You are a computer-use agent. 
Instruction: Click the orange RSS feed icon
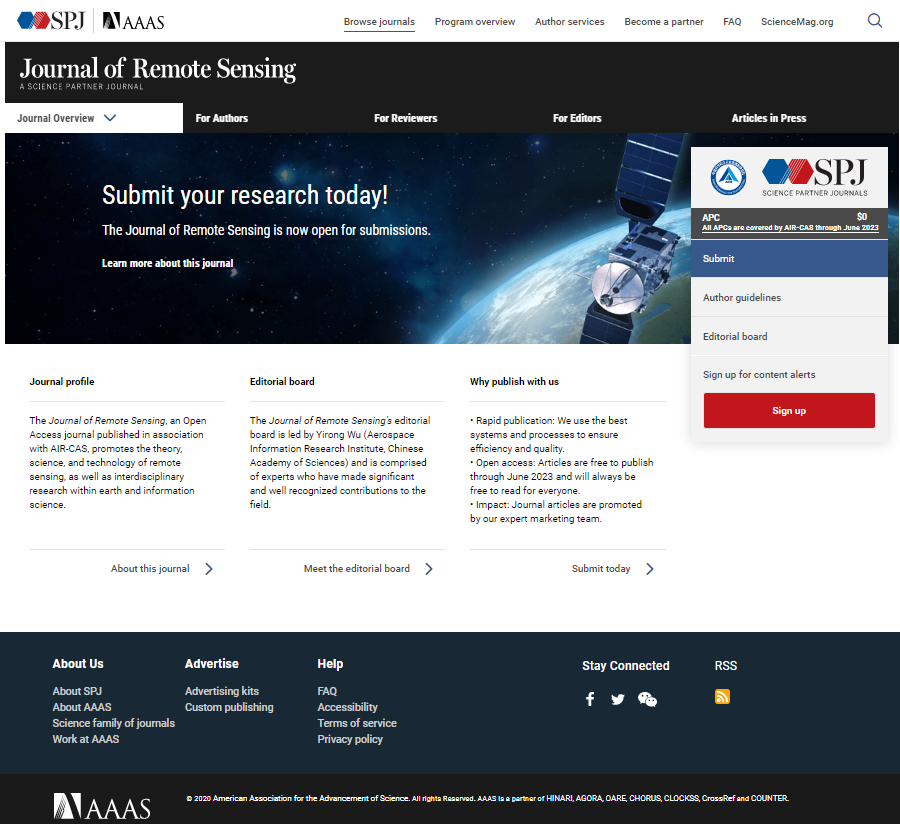pyautogui.click(x=722, y=697)
